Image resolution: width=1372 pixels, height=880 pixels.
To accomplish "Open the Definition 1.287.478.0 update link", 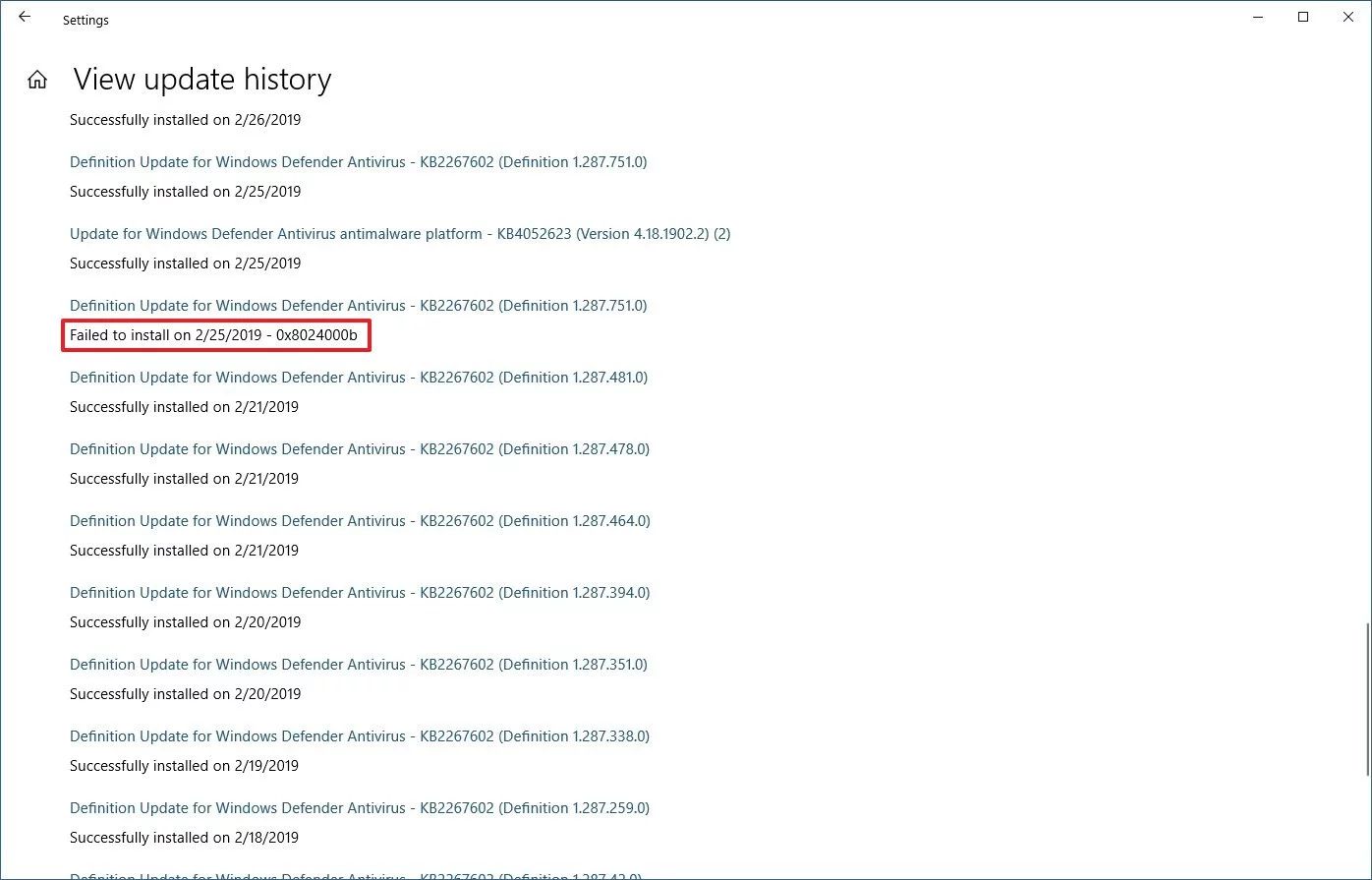I will click(x=360, y=449).
